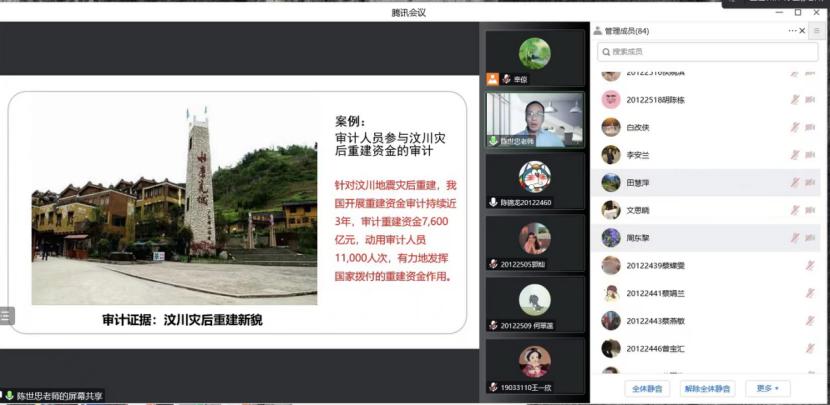Click the microphone icon next to 20122446曾宝汇
This screenshot has height=405, width=830.
pyautogui.click(x=810, y=348)
